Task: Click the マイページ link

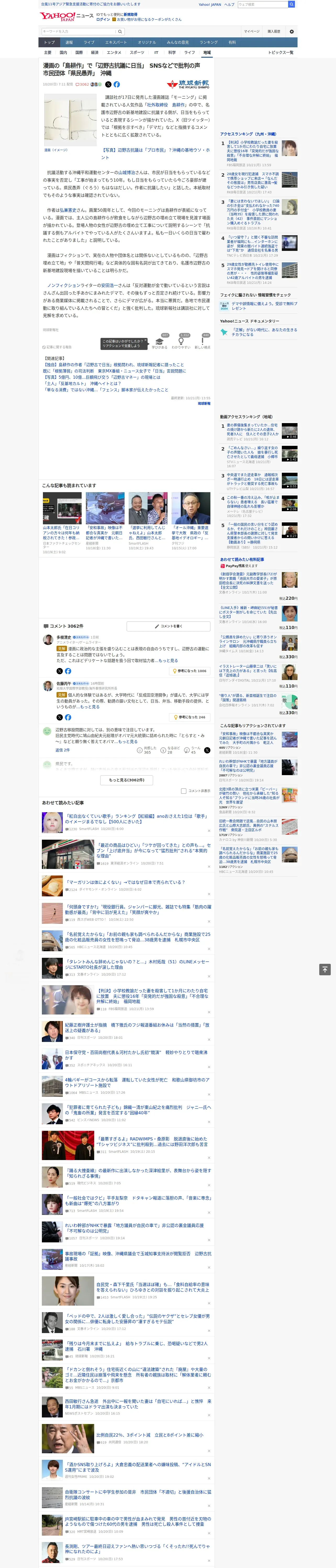Action: click(251, 31)
